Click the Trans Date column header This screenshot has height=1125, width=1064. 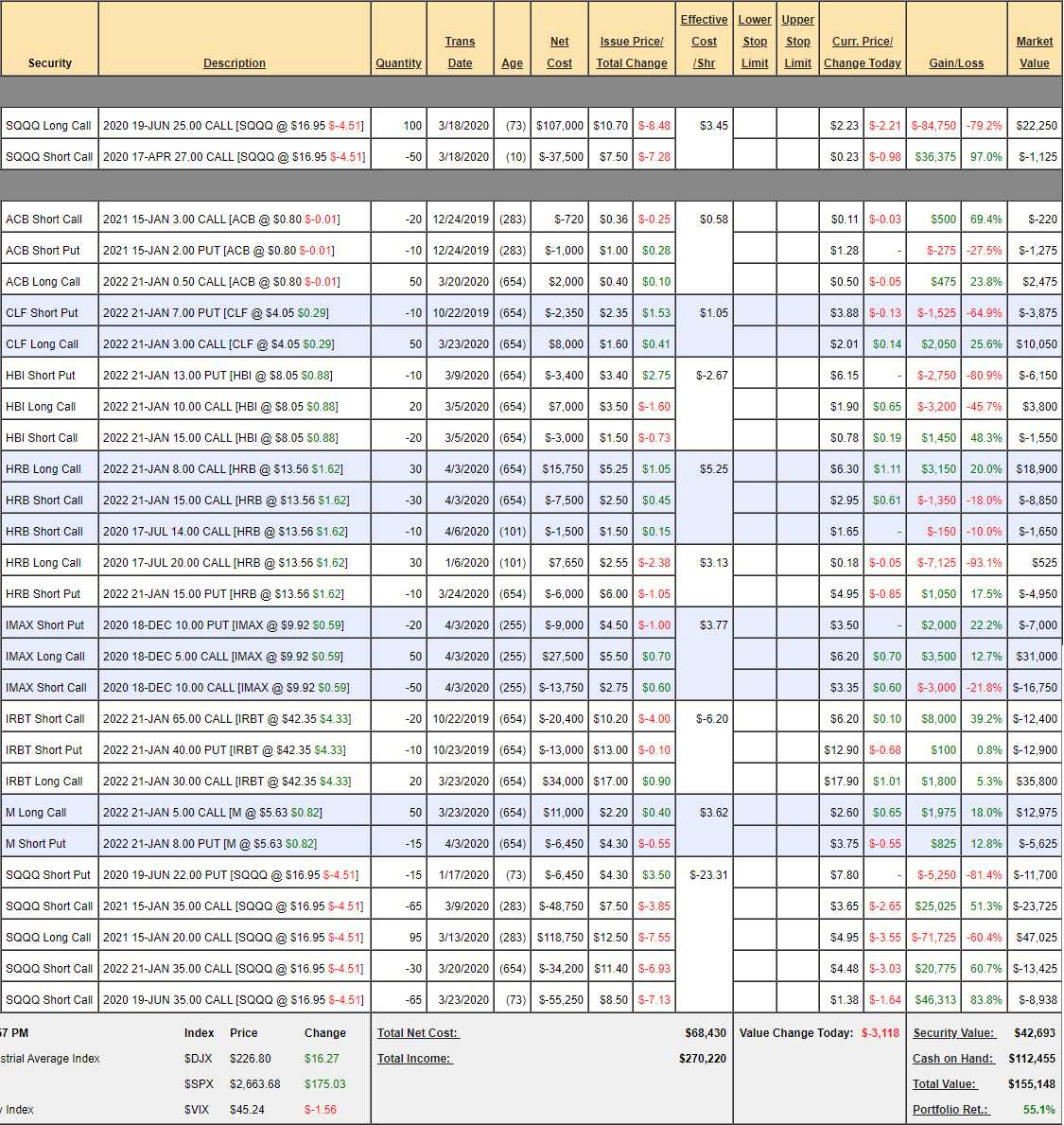[460, 52]
